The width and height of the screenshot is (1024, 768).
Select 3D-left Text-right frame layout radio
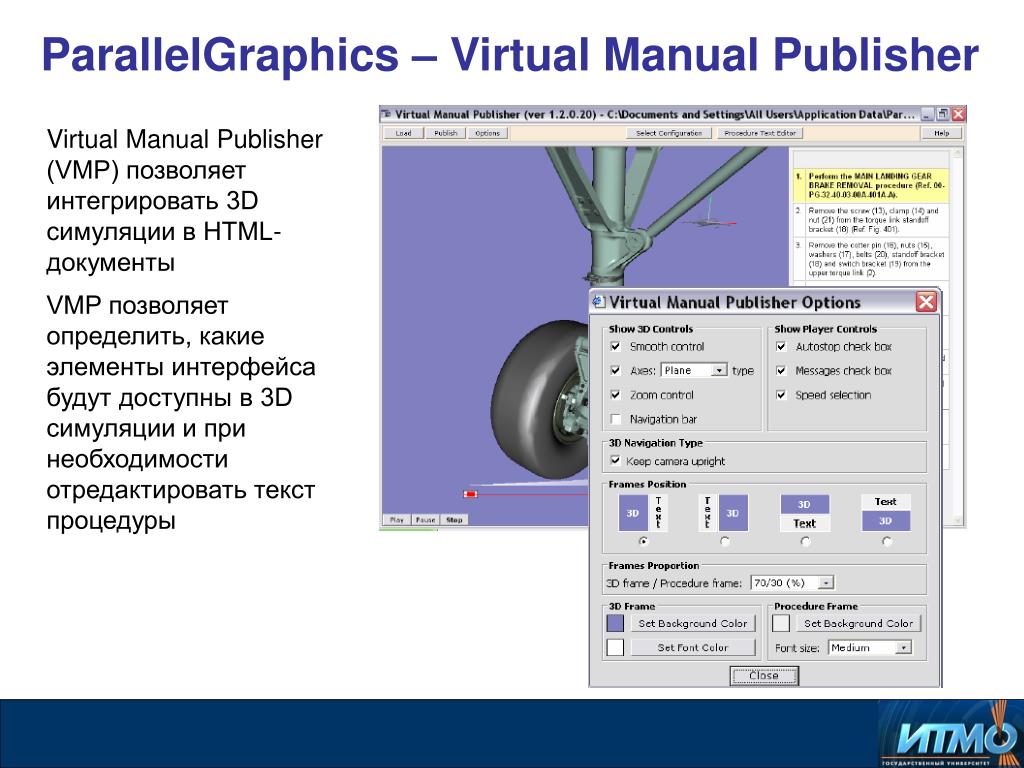[x=644, y=541]
